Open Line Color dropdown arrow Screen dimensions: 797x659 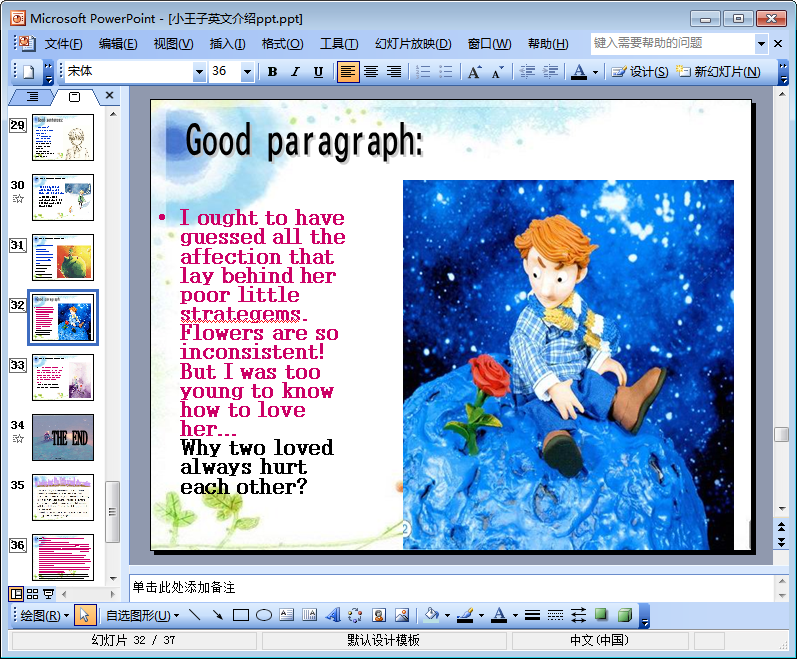coord(481,616)
